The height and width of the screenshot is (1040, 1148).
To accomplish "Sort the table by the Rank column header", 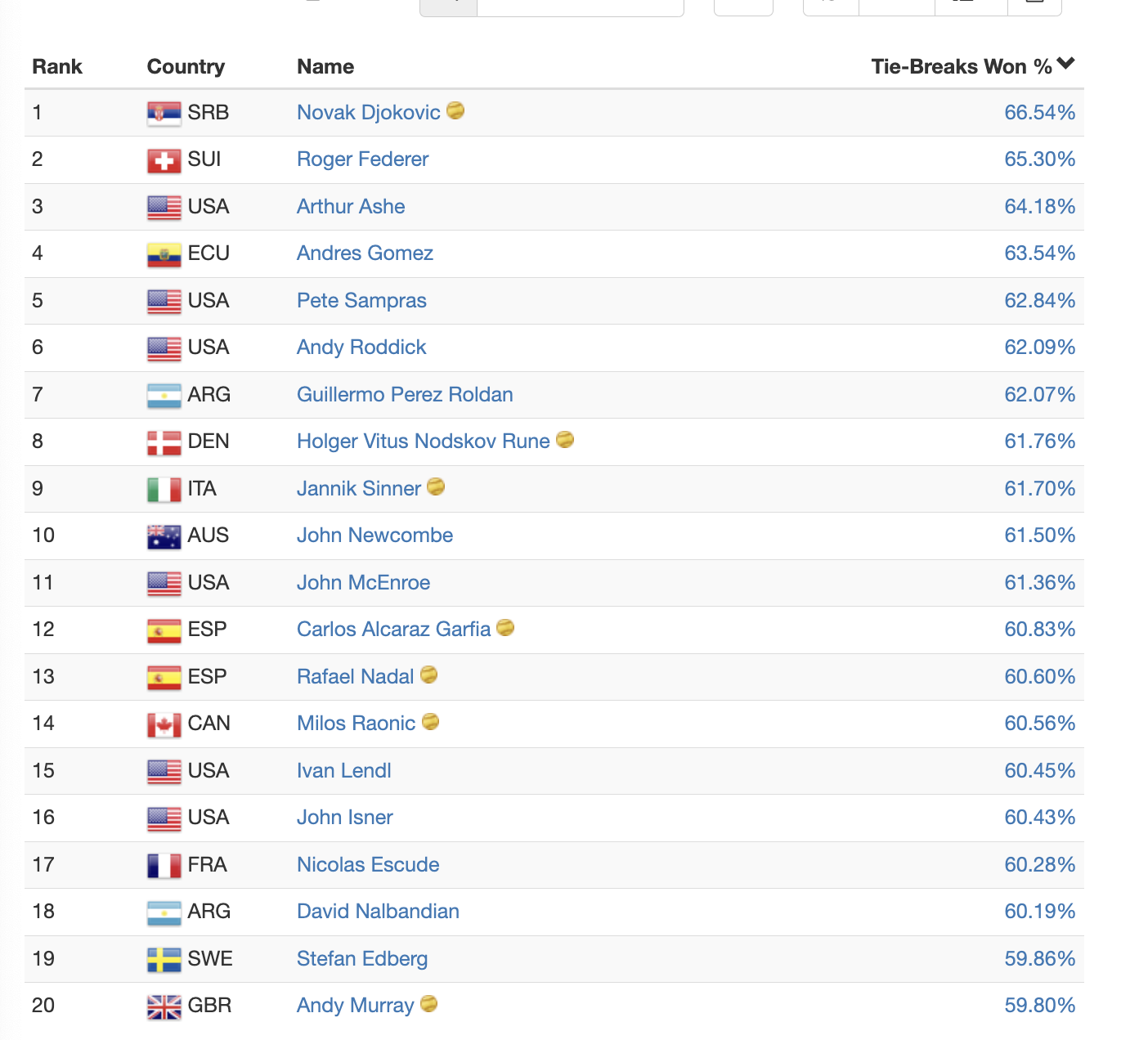I will click(57, 66).
